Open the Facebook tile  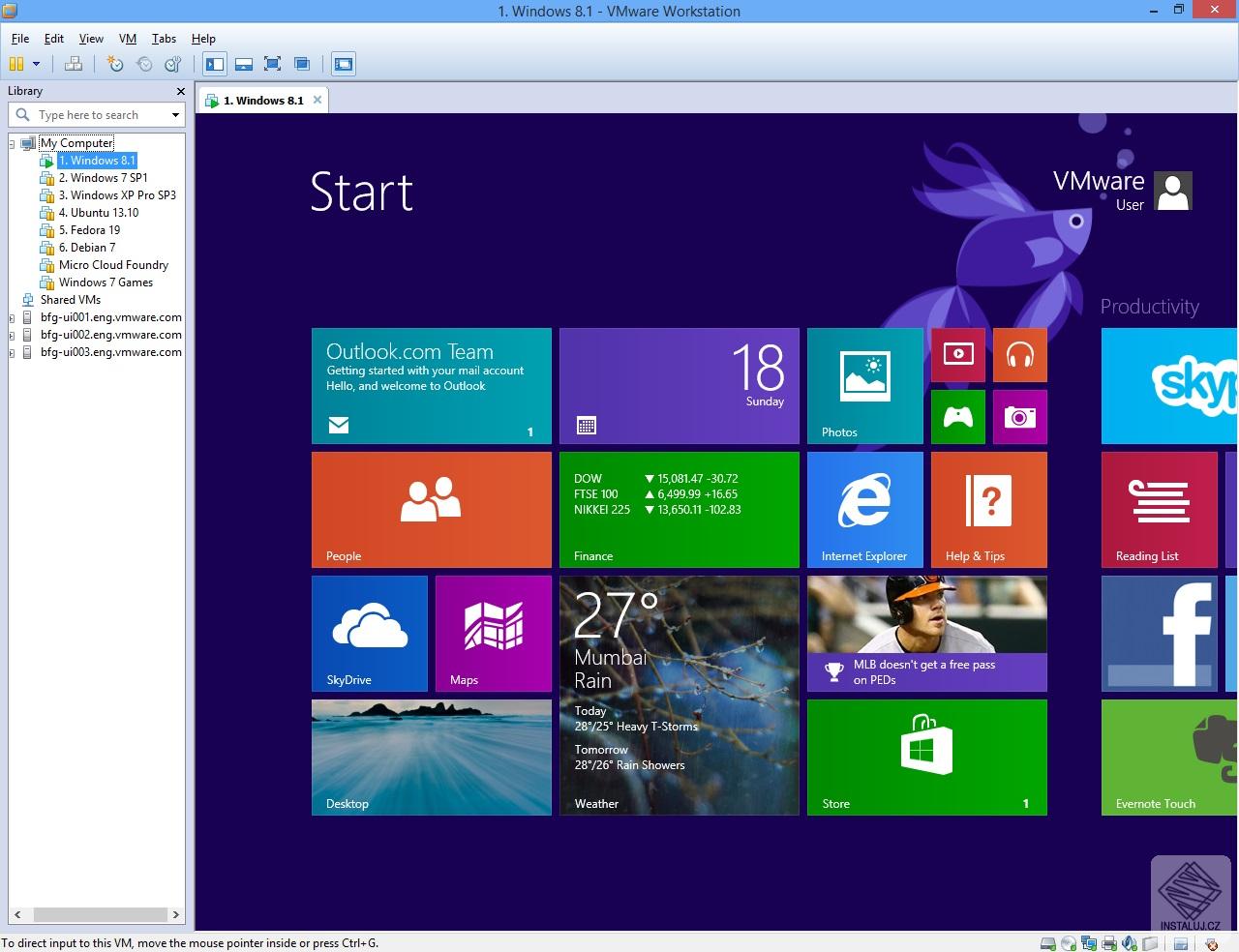tap(1160, 634)
